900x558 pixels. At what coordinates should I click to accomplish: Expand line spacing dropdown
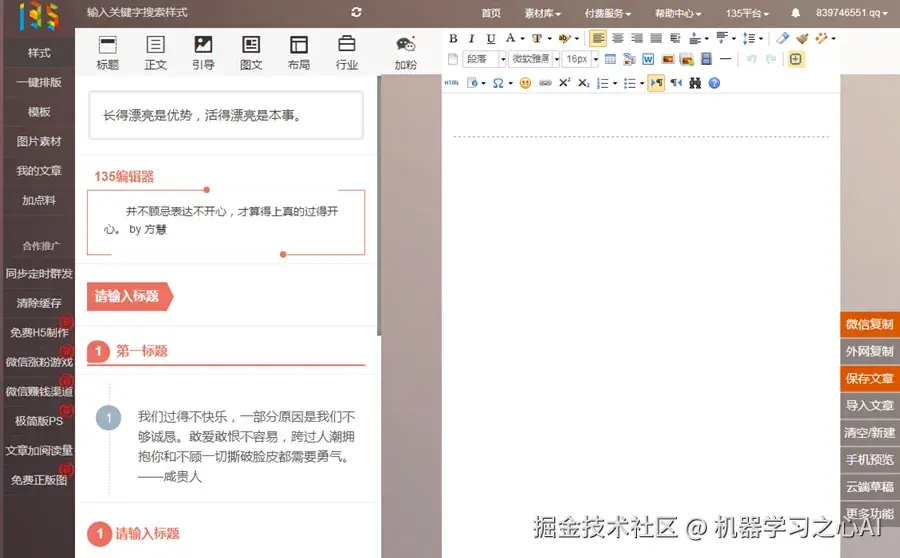pyautogui.click(x=761, y=39)
